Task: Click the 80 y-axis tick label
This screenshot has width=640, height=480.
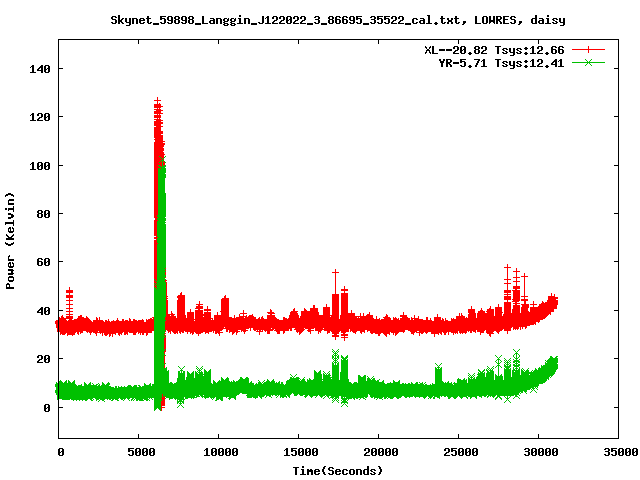Action: tap(43, 214)
